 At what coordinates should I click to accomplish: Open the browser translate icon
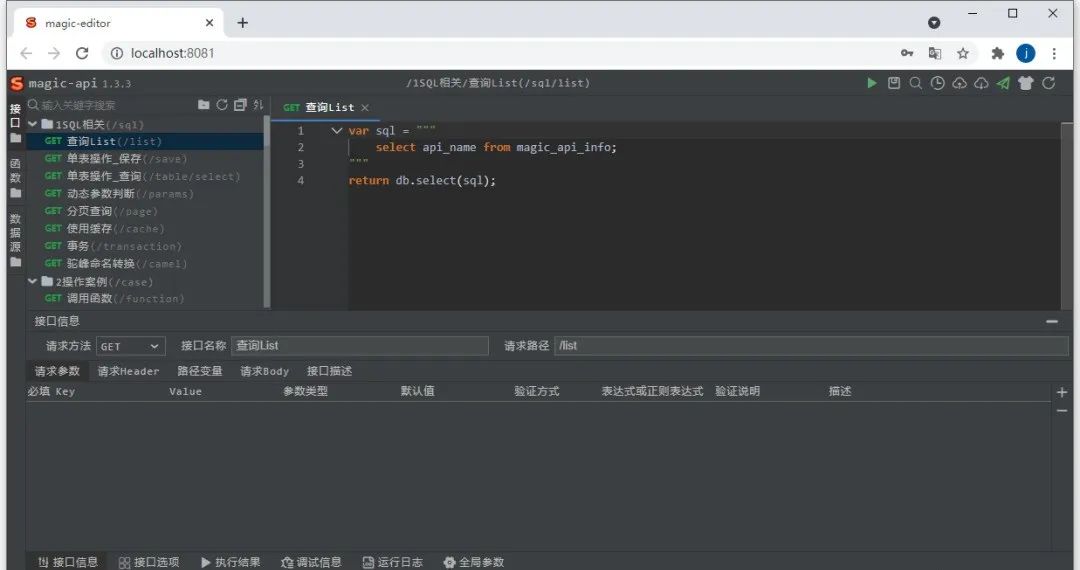coord(935,53)
